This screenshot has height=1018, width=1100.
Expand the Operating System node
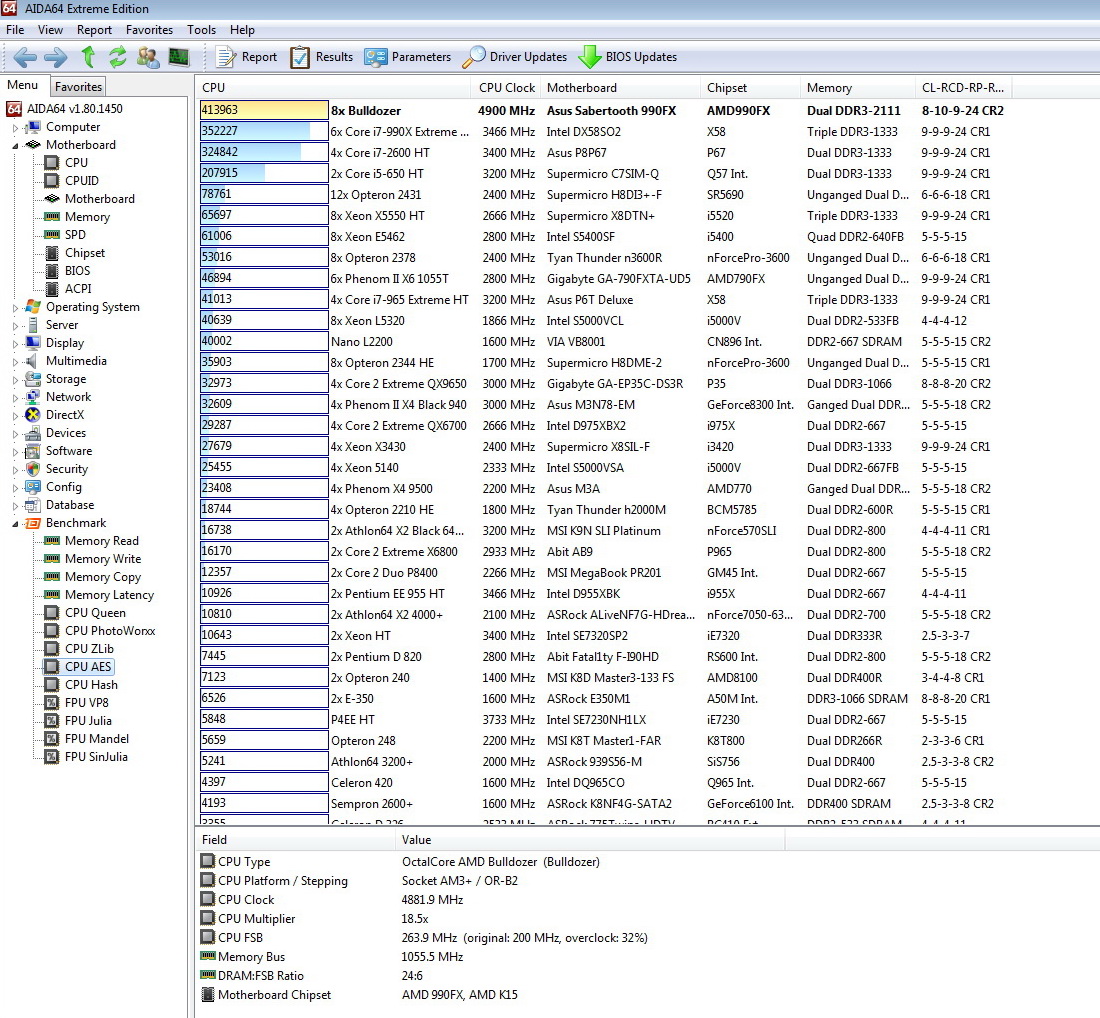coord(15,307)
